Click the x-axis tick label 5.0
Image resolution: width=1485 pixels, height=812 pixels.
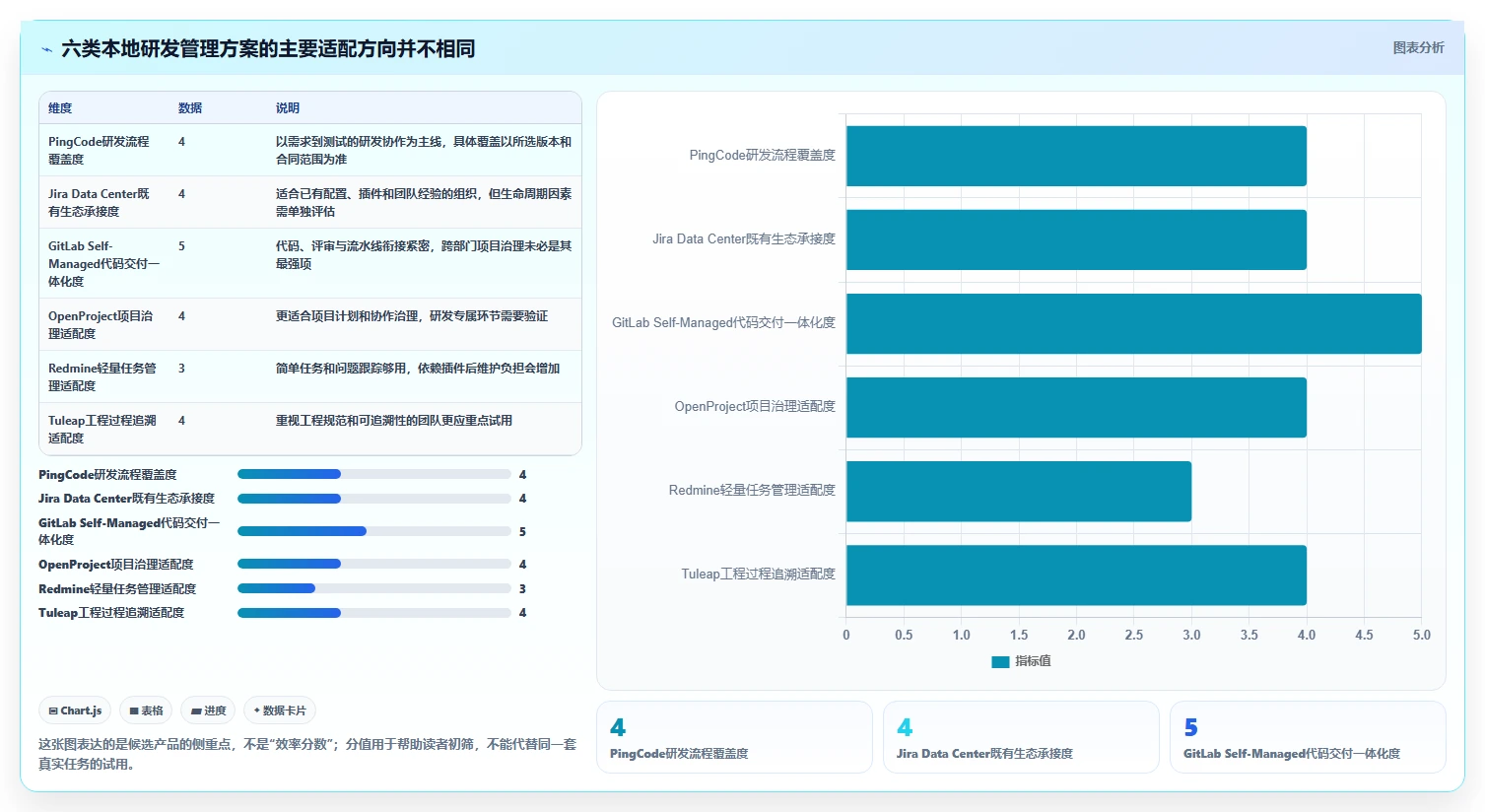click(x=1421, y=635)
